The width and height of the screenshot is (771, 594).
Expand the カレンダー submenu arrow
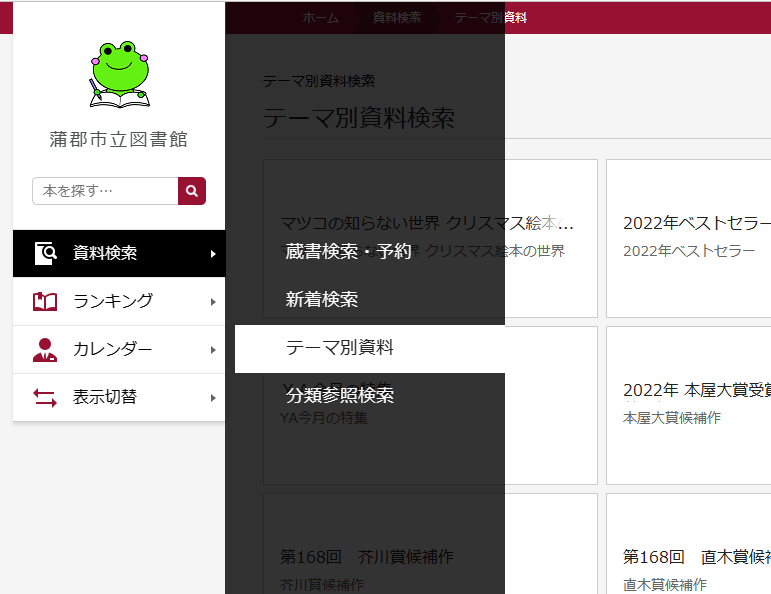tap(213, 350)
